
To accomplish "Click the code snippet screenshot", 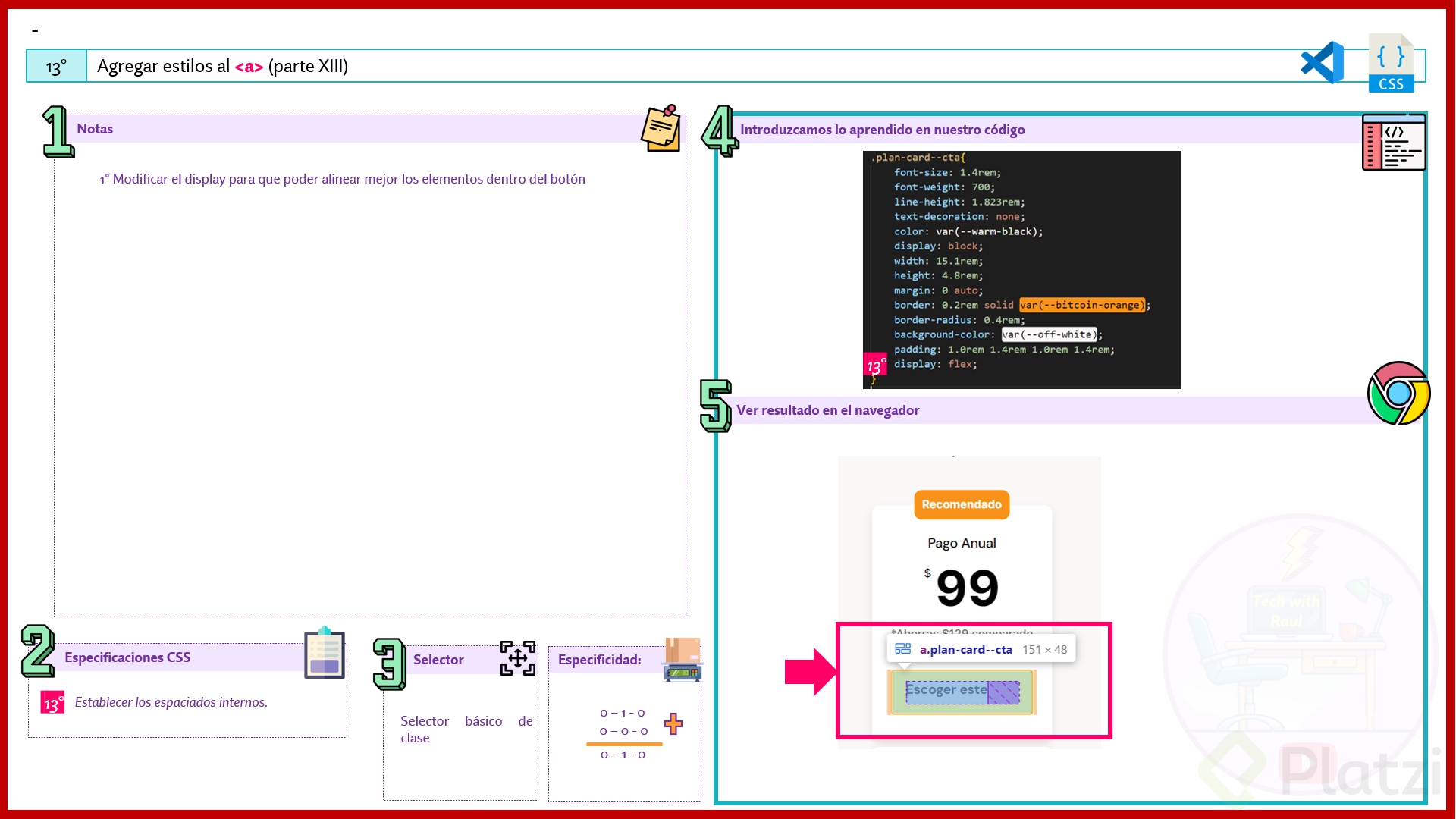I will (x=1021, y=269).
